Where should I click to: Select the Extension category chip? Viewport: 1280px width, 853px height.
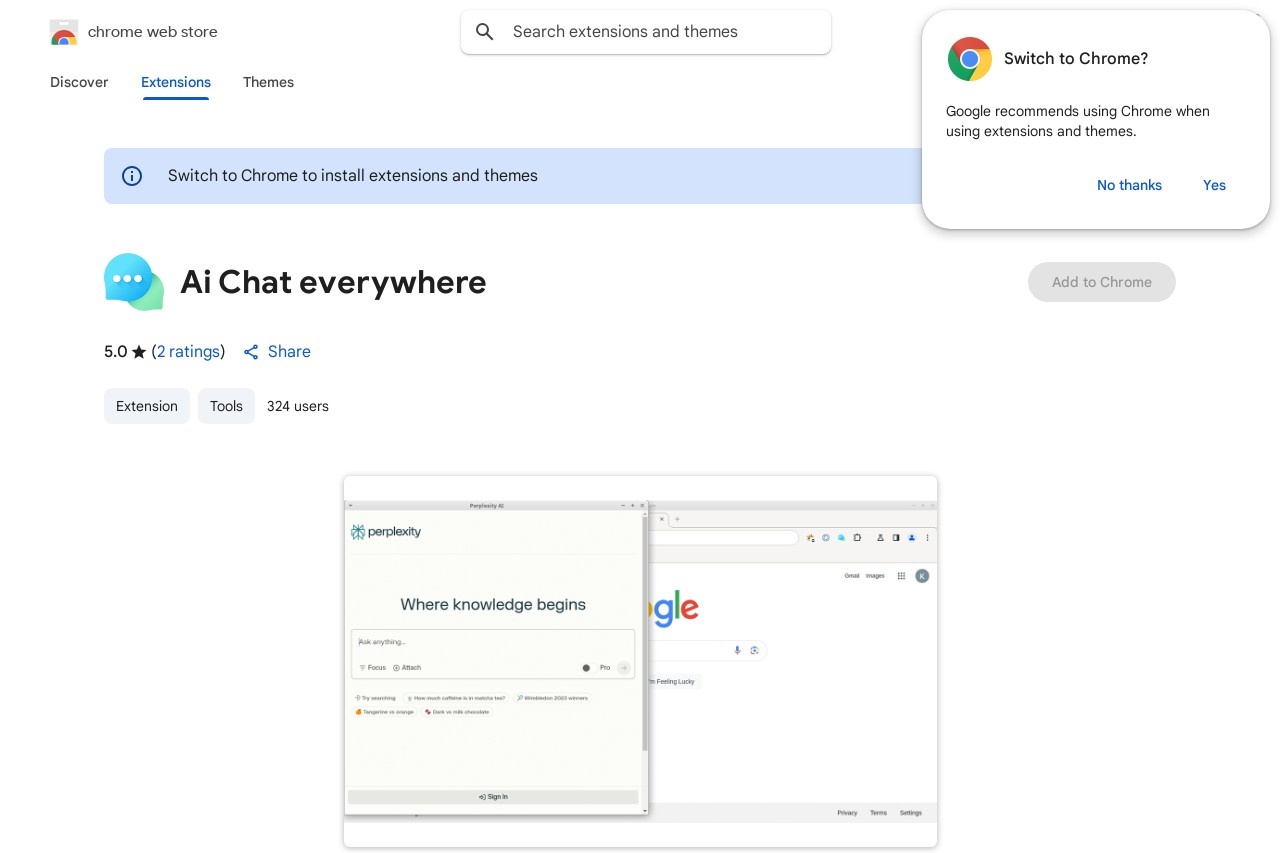click(147, 406)
